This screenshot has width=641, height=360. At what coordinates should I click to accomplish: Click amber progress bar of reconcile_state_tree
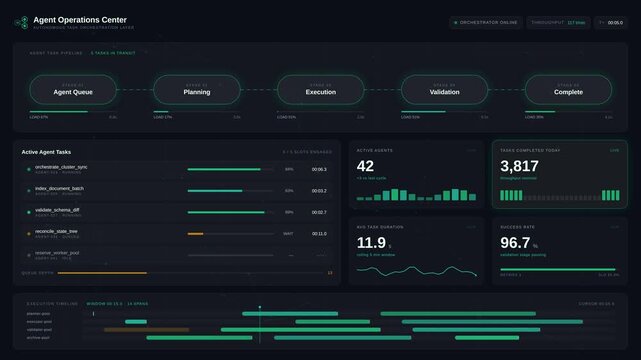[x=195, y=234]
